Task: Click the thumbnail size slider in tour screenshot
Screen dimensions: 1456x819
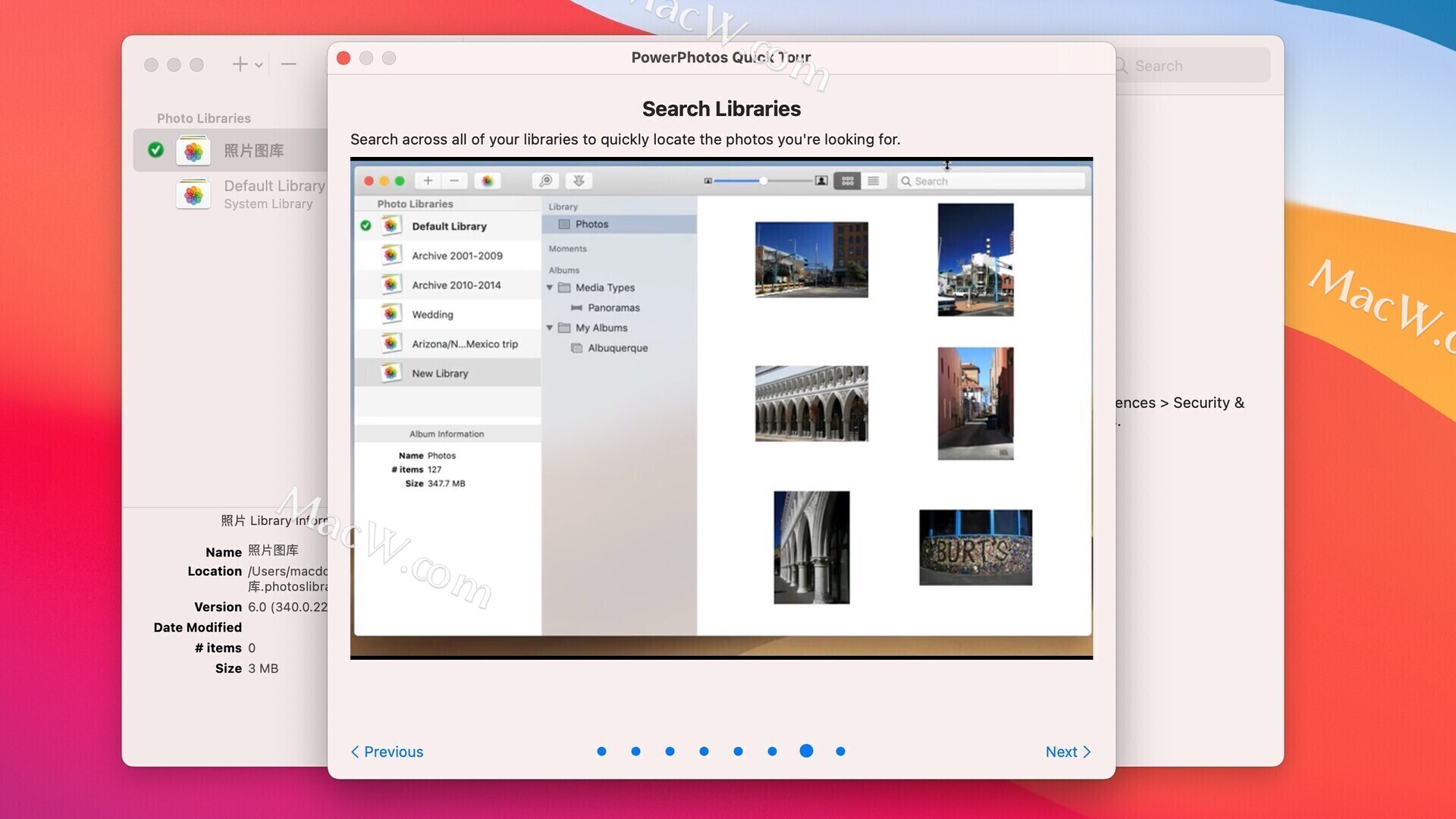Action: [x=762, y=180]
